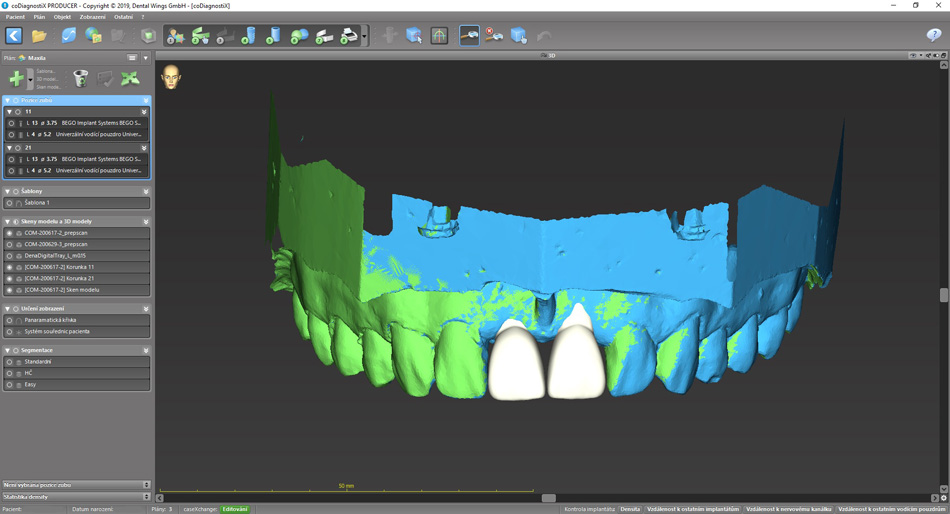
Task: Collapse the Segmentace section
Action: click(8, 350)
